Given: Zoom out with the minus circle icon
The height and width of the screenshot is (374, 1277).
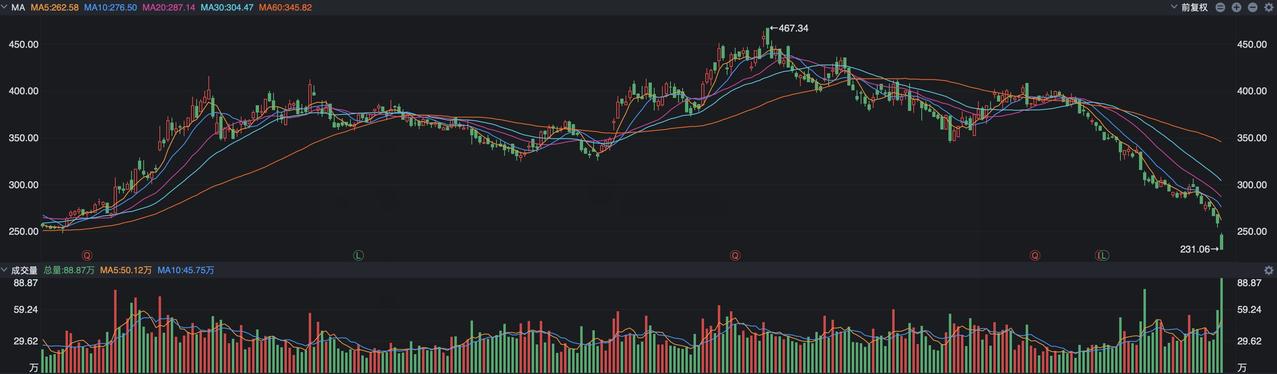Looking at the screenshot, I should pyautogui.click(x=1253, y=7).
